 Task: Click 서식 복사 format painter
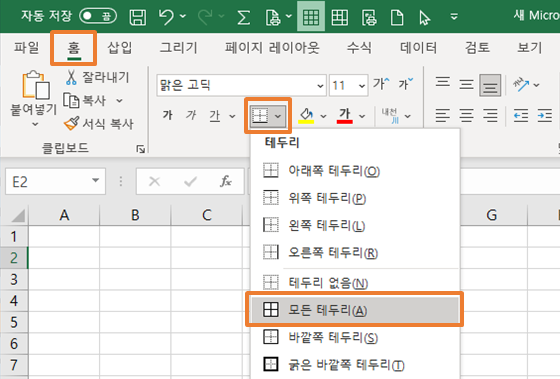point(99,124)
